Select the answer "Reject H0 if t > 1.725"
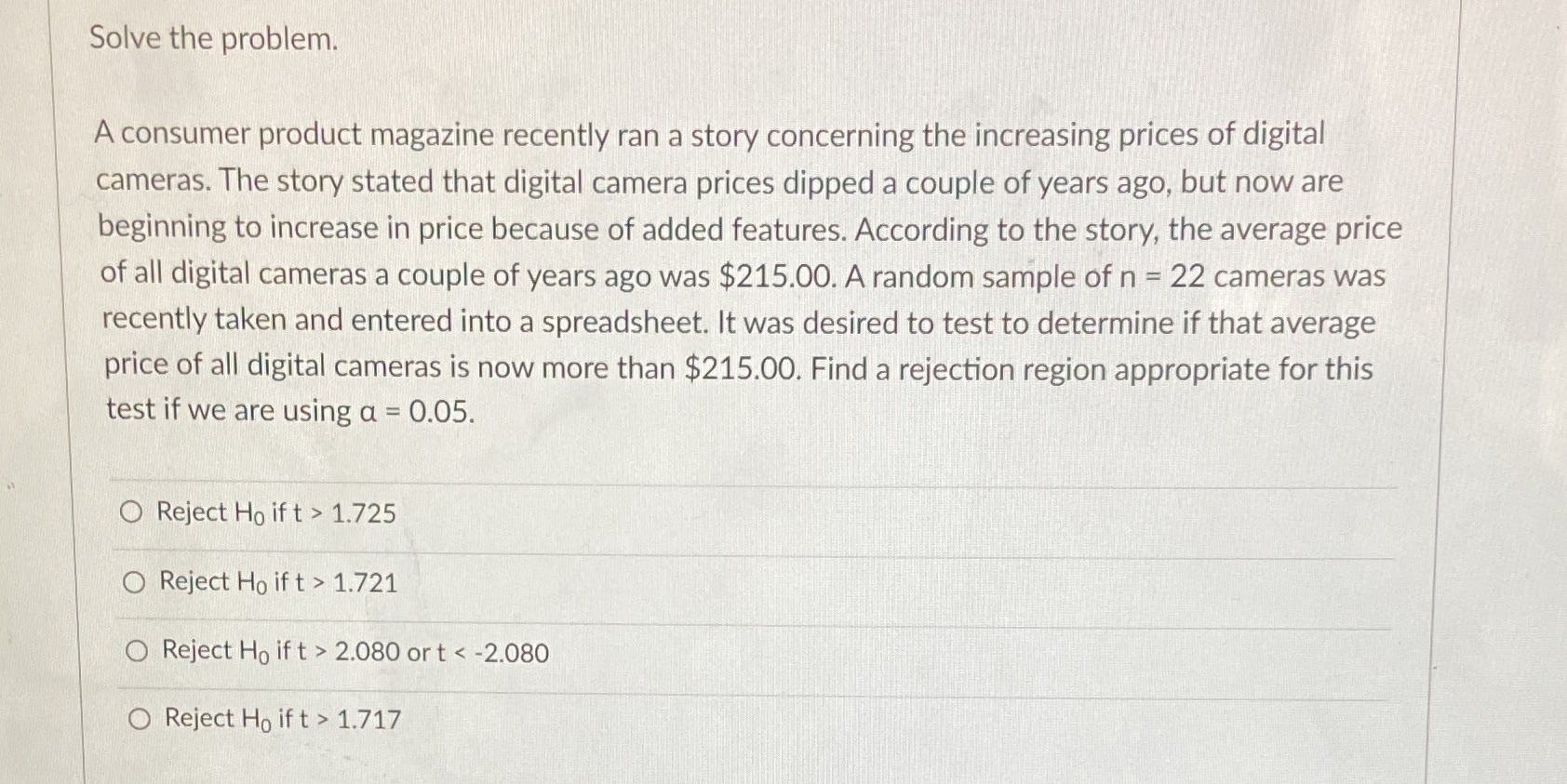Image resolution: width=1567 pixels, height=784 pixels. tap(274, 512)
